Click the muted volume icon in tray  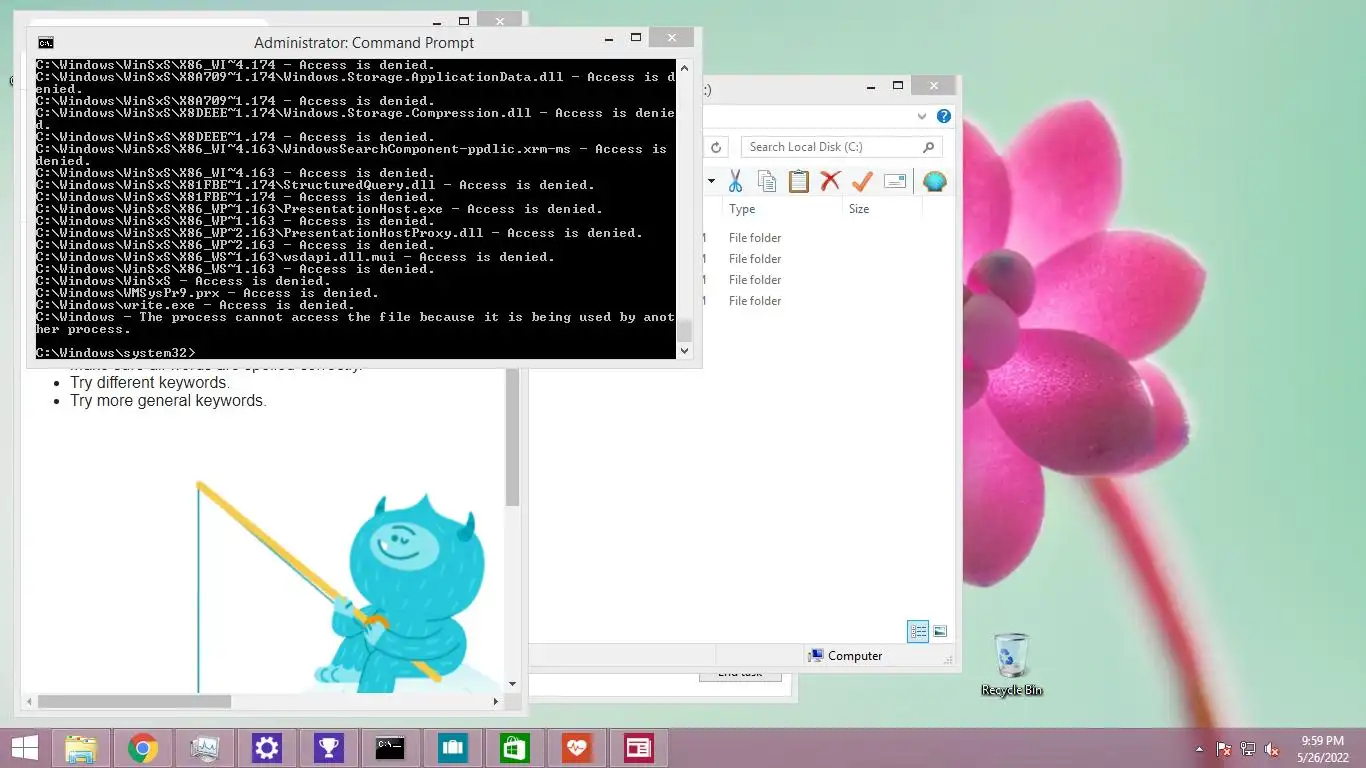1272,749
